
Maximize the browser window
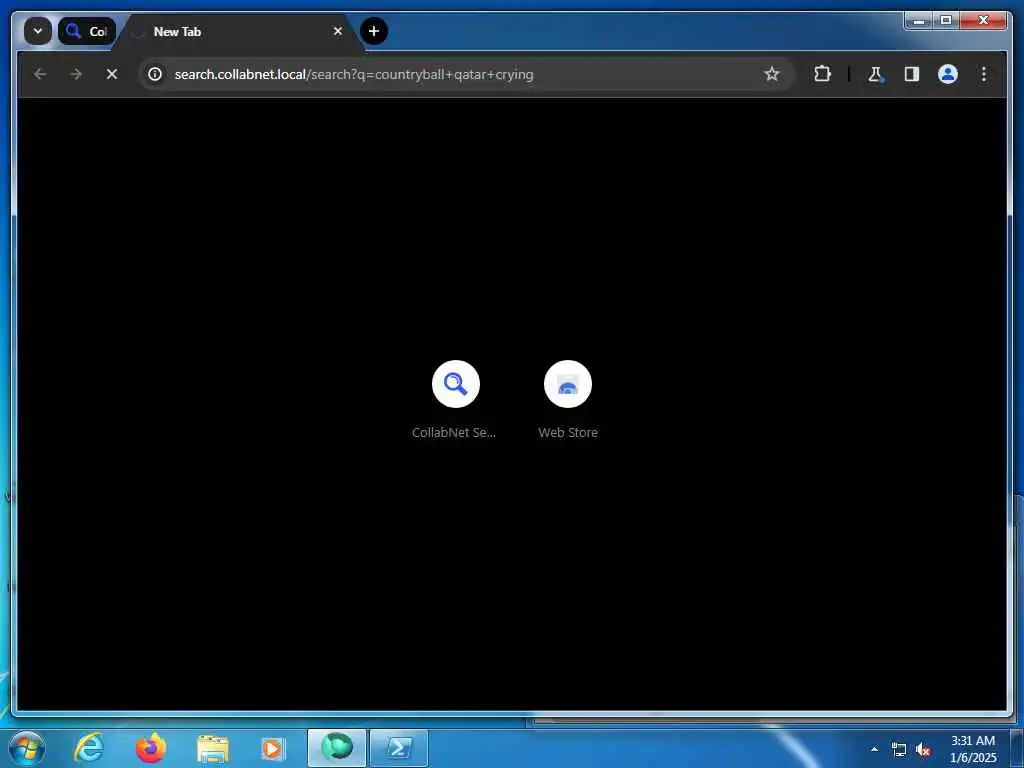pyautogui.click(x=946, y=21)
